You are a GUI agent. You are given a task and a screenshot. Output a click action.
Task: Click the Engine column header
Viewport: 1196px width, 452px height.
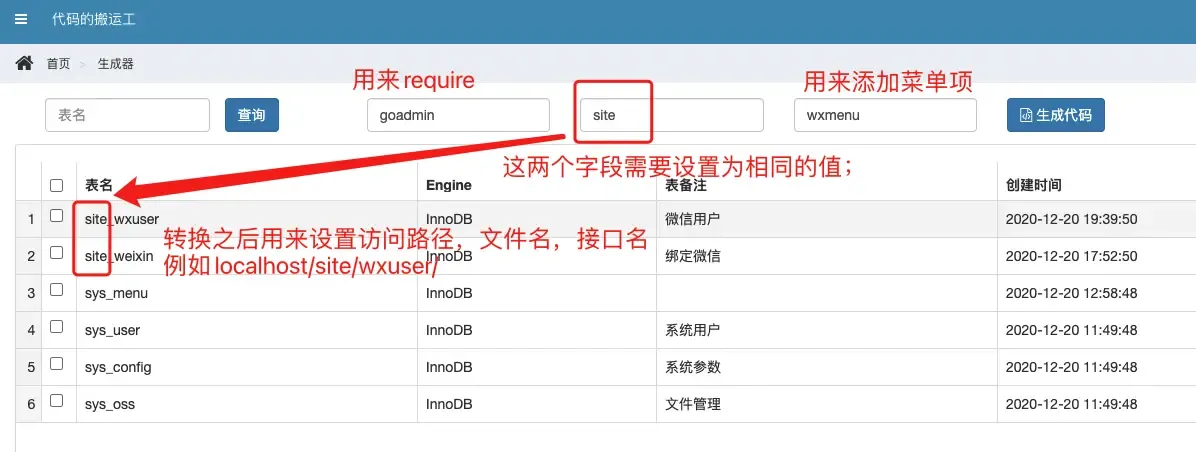[448, 185]
